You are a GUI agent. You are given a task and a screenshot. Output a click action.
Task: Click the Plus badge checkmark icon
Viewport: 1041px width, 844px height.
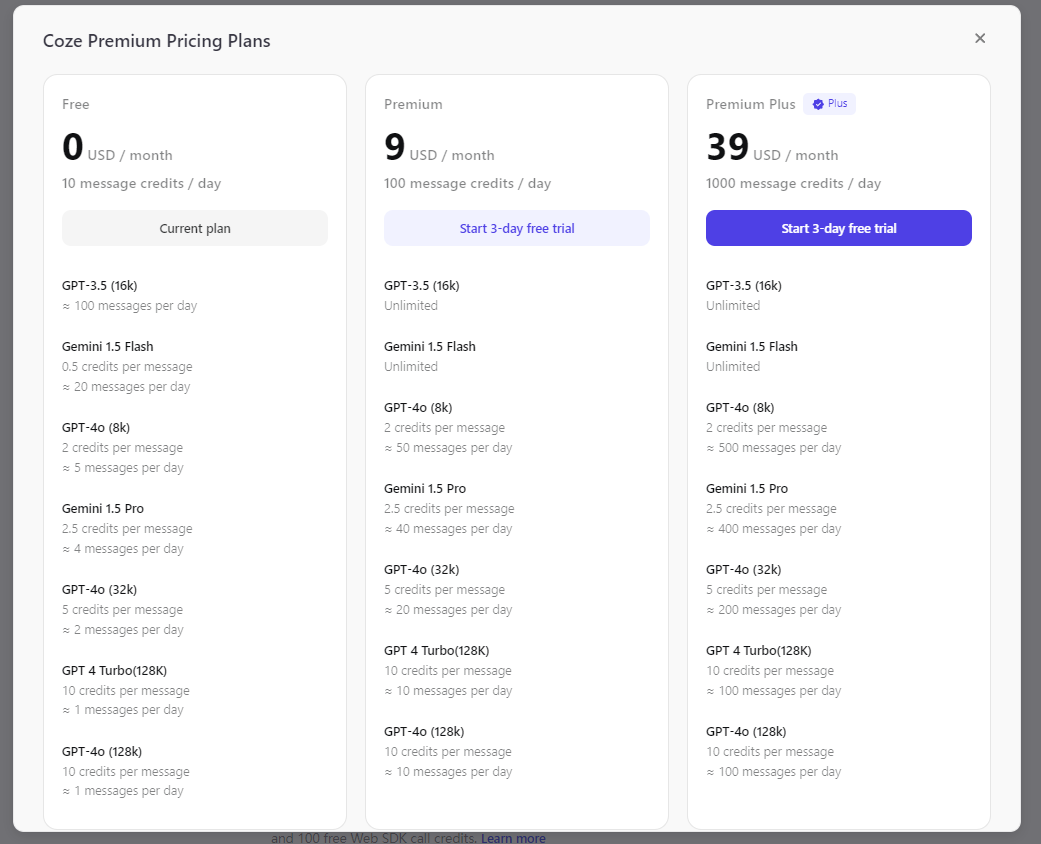pyautogui.click(x=818, y=104)
